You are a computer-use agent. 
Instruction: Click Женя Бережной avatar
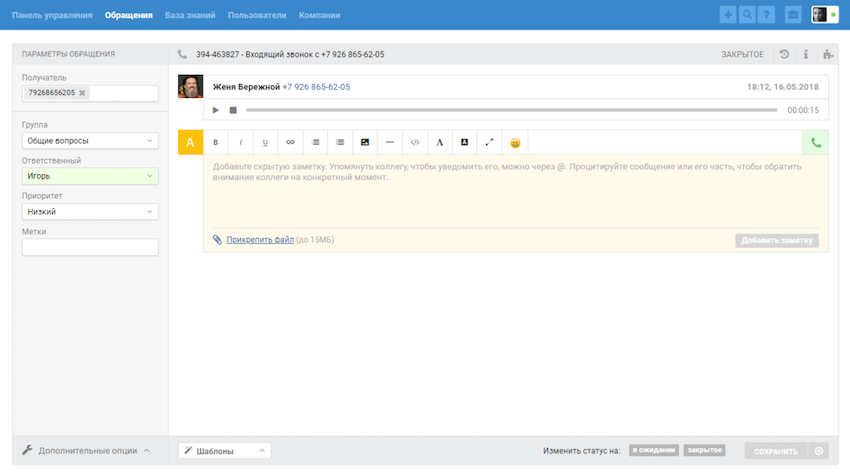pyautogui.click(x=190, y=87)
